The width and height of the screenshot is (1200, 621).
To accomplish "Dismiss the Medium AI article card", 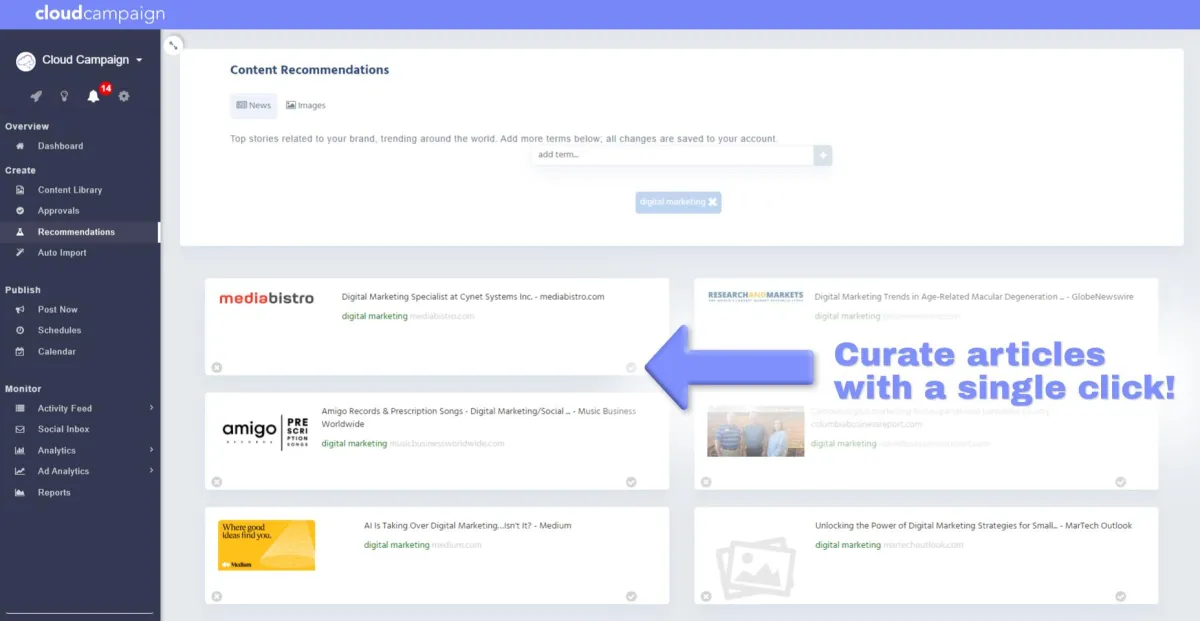I will point(217,597).
